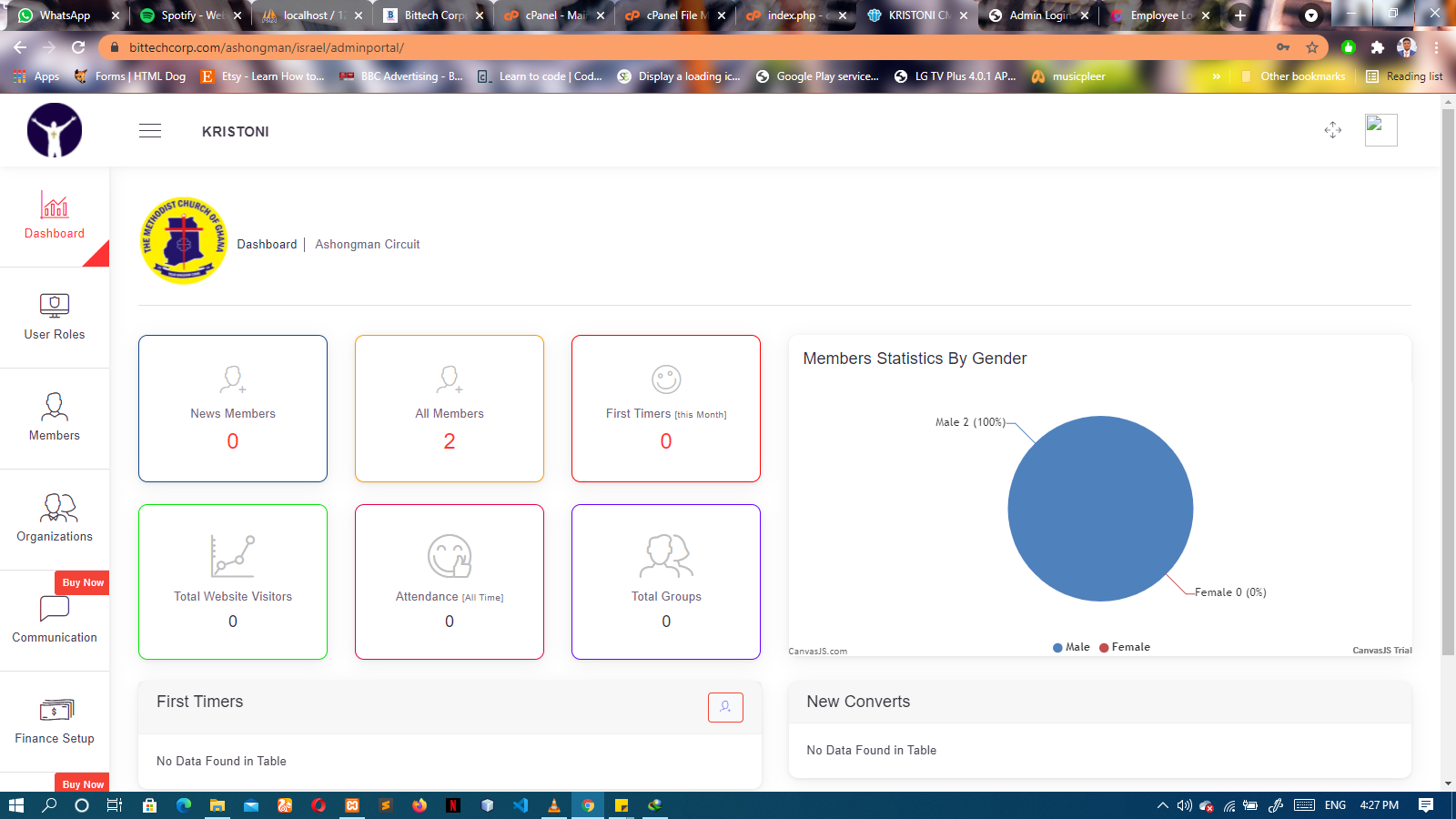Open the Dashboard sidebar icon
Screen dimensions: 1456x819
(55, 206)
